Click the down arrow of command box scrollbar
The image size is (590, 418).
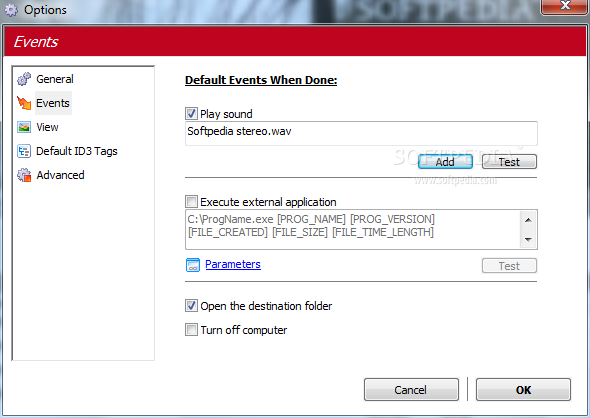click(528, 239)
